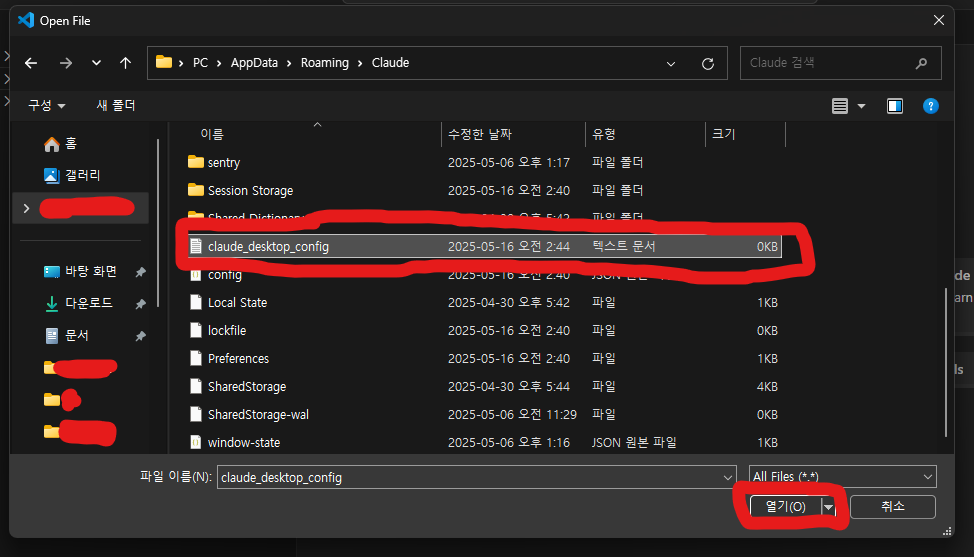Viewport: 974px width, 557px height.
Task: Close the Open File dialog
Action: [939, 20]
